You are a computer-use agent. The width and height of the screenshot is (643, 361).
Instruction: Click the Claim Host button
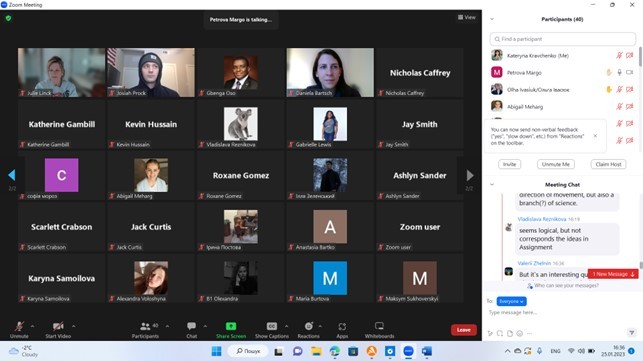coord(609,164)
